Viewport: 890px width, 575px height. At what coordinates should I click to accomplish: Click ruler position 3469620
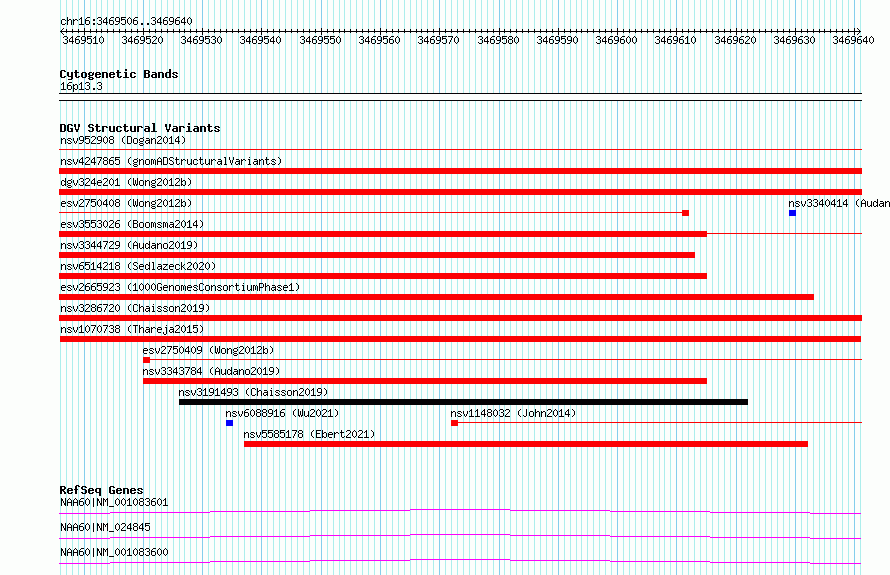click(x=735, y=40)
